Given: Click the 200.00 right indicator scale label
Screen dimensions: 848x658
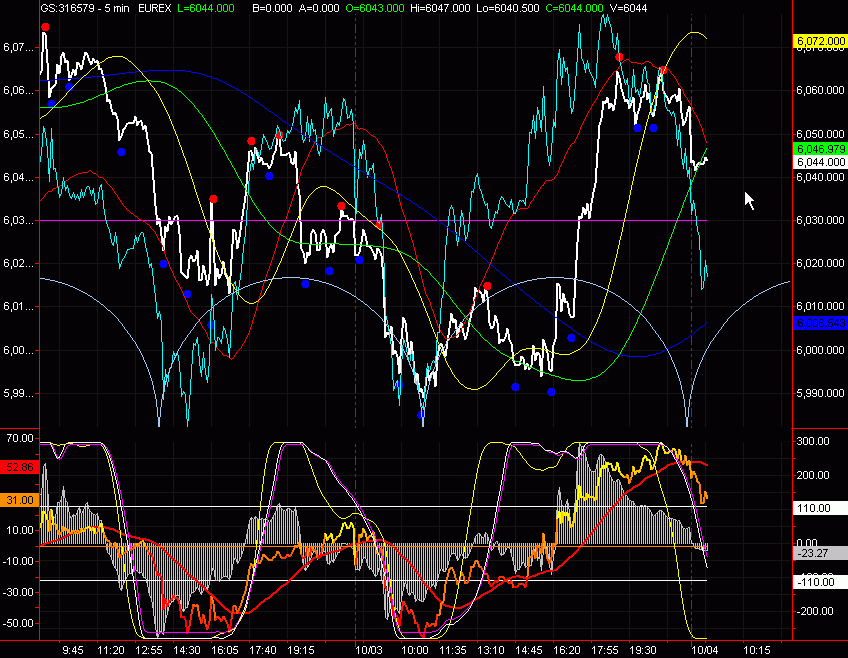Looking at the screenshot, I should coord(813,475).
